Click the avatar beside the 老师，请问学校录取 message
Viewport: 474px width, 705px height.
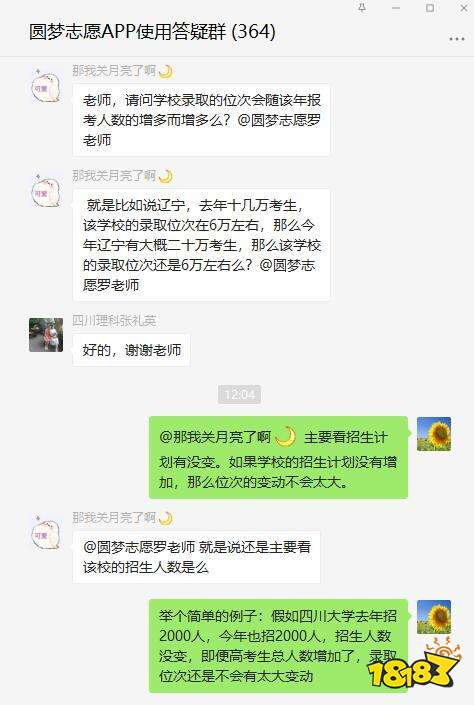[45, 86]
